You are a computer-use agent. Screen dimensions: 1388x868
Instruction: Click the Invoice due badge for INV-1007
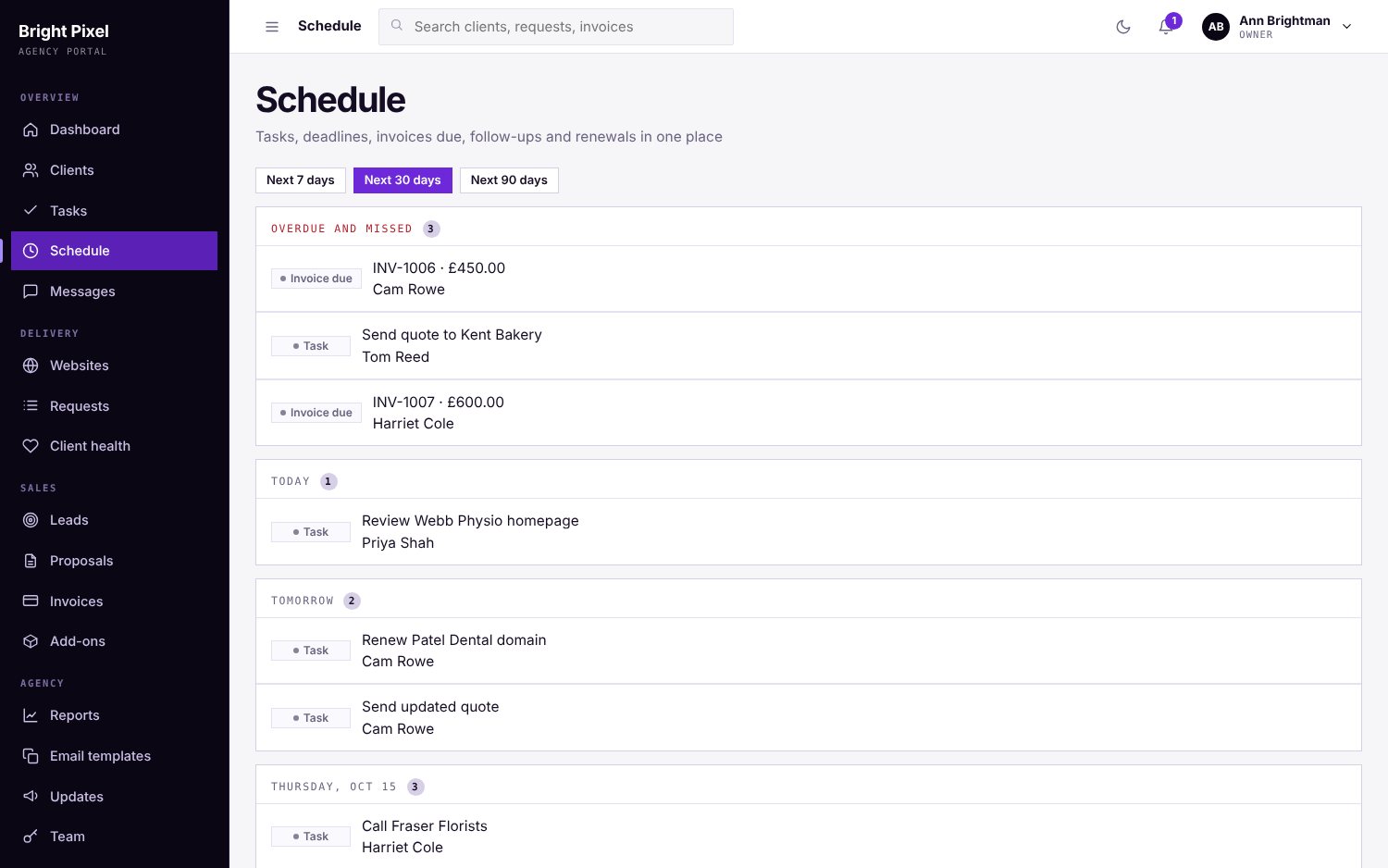[316, 413]
